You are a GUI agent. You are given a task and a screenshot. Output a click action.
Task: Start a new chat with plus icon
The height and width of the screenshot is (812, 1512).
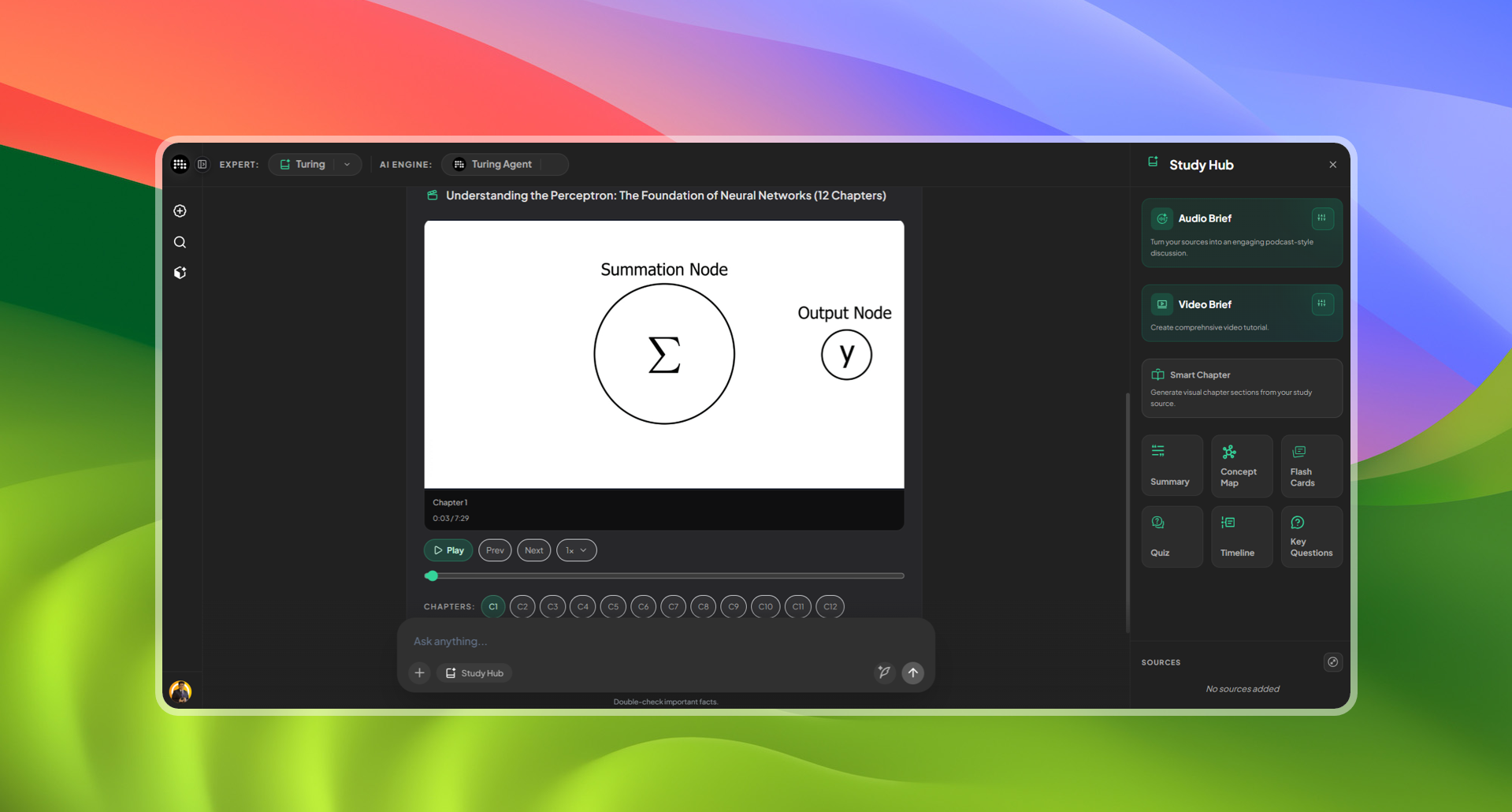(180, 210)
